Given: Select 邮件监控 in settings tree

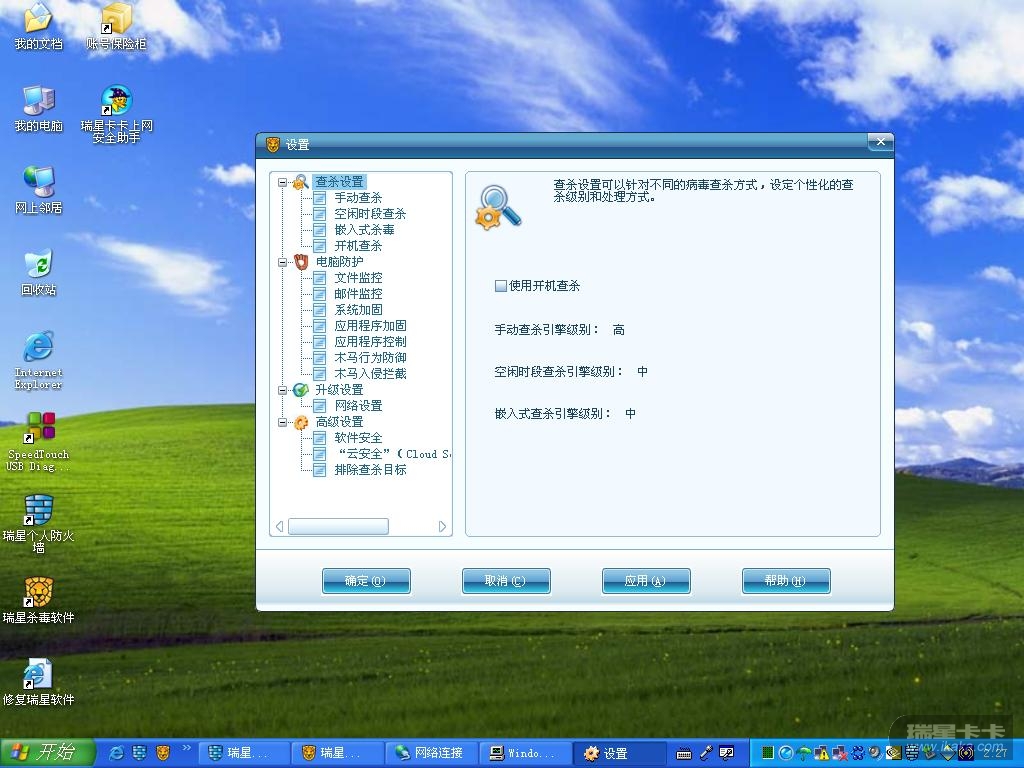Looking at the screenshot, I should pyautogui.click(x=358, y=294).
